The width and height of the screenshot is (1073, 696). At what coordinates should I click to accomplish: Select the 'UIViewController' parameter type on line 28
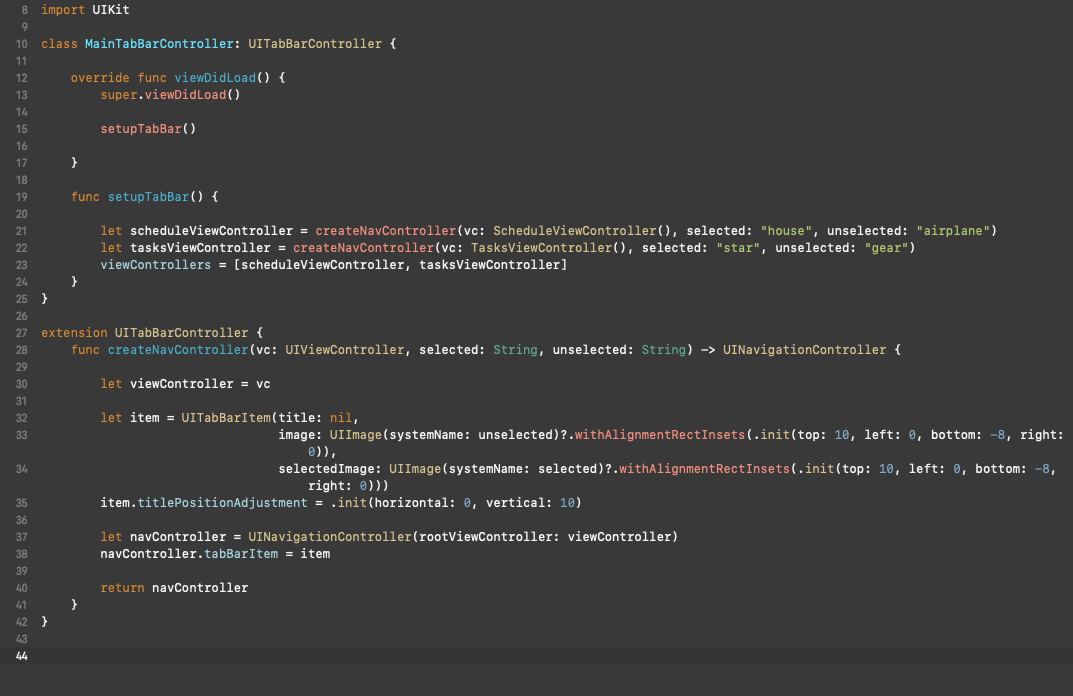(344, 350)
